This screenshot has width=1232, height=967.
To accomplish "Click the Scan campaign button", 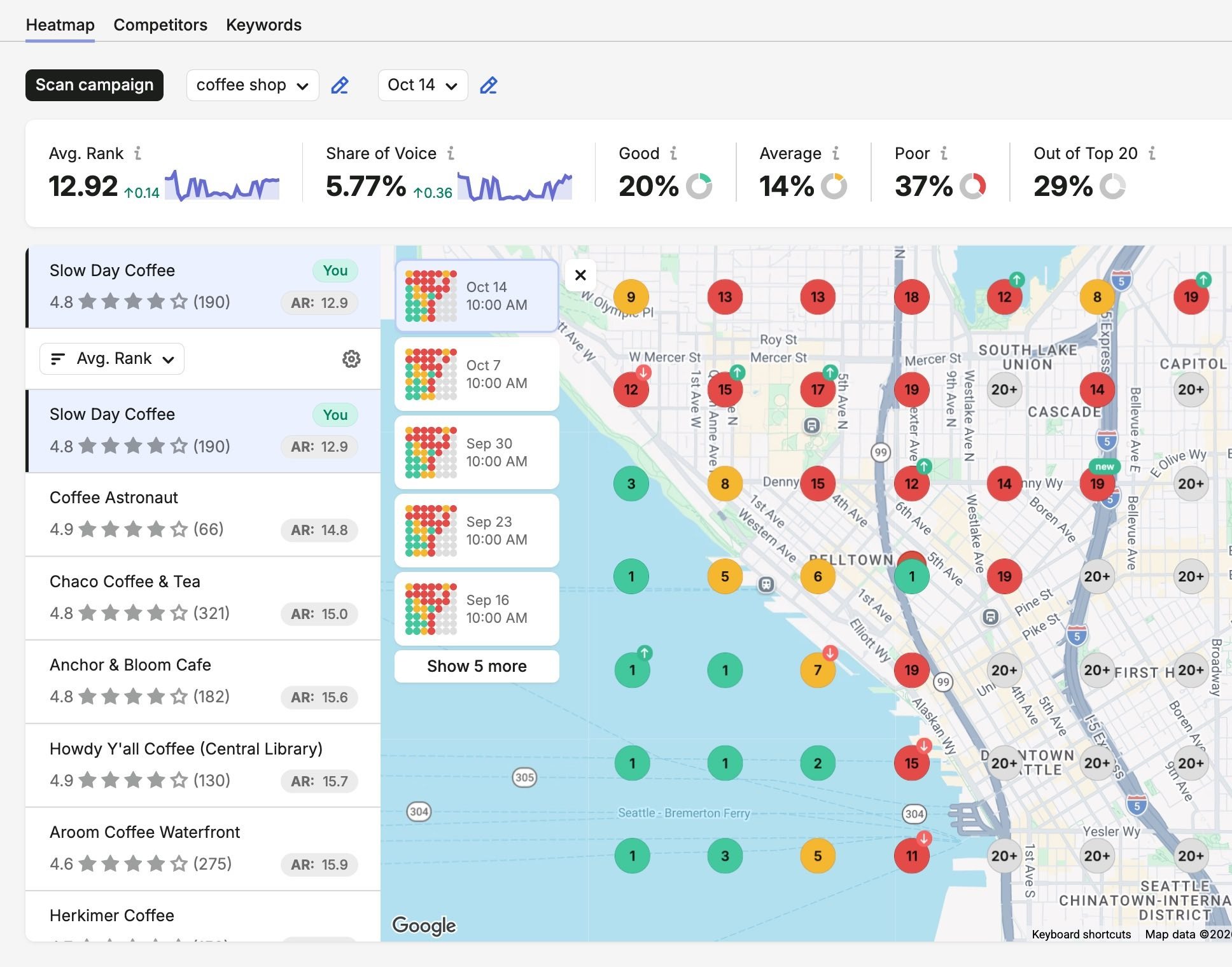I will click(94, 85).
